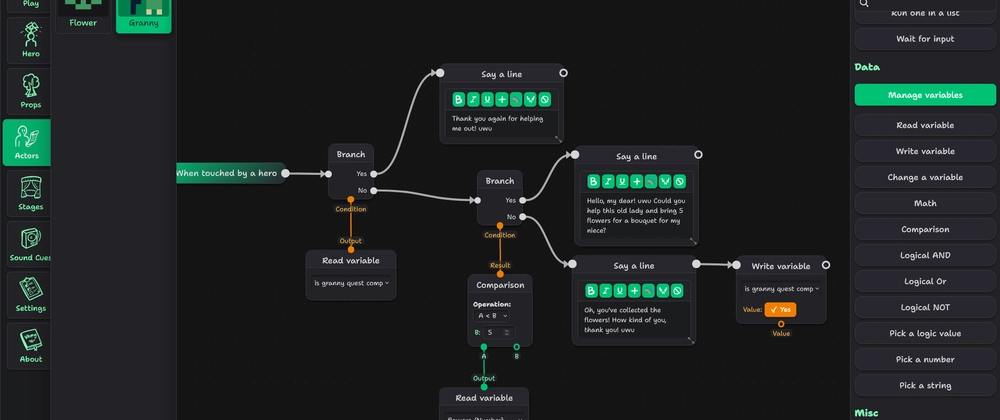Open variable dropdown in Read variable node
This screenshot has width=1000, height=420.
pos(351,283)
